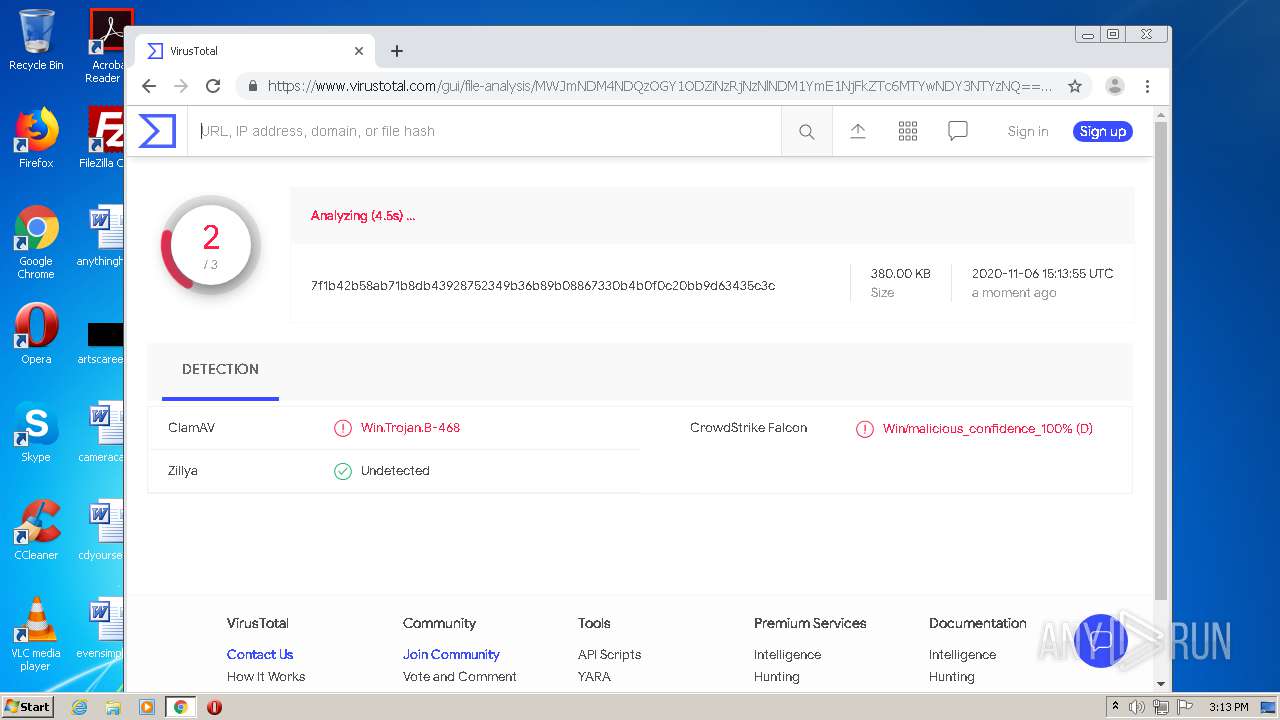Click the system tray clock
1280x720 pixels.
click(x=1229, y=707)
